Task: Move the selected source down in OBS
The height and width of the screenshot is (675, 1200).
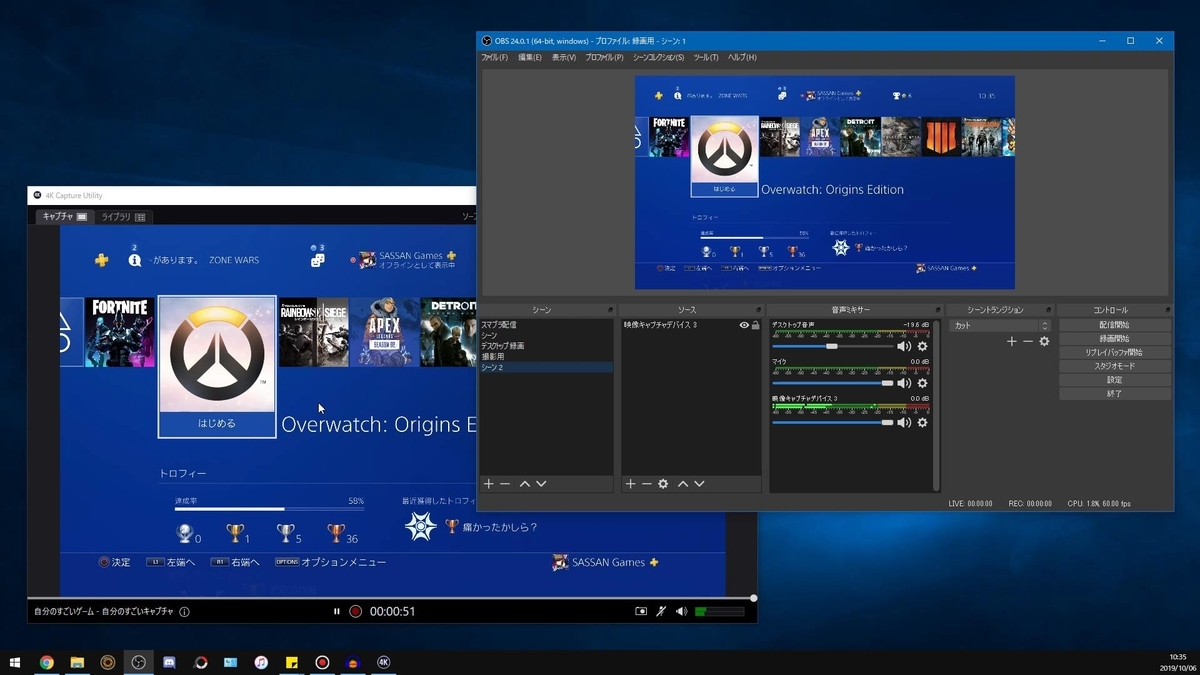Action: (x=699, y=484)
